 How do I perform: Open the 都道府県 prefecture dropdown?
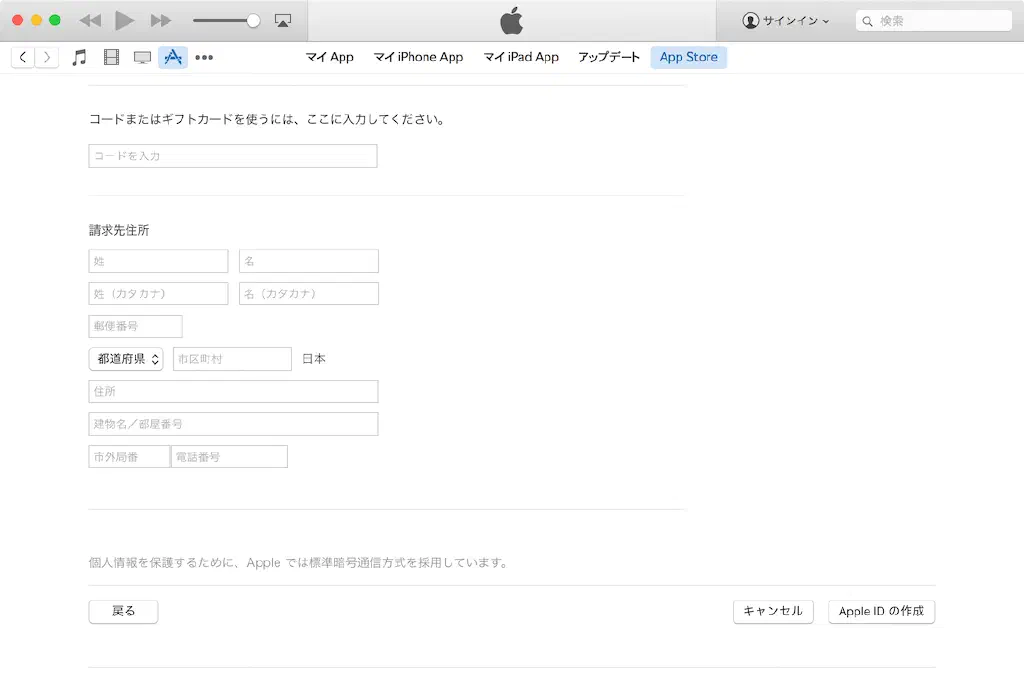pos(128,359)
